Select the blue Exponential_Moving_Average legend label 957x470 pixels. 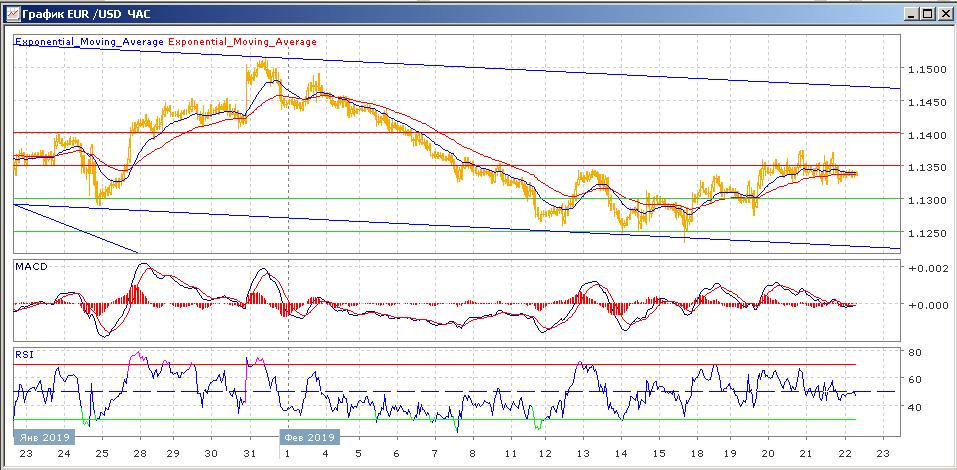tap(89, 42)
